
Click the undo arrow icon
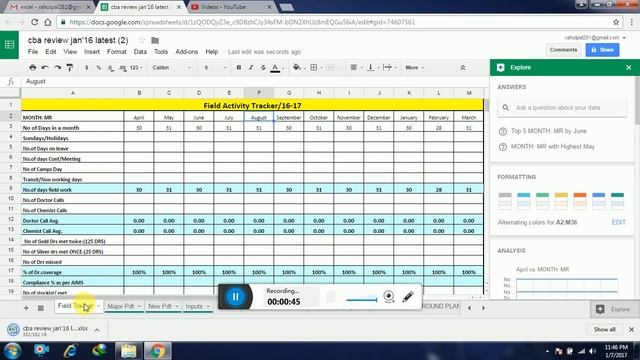click(45, 67)
